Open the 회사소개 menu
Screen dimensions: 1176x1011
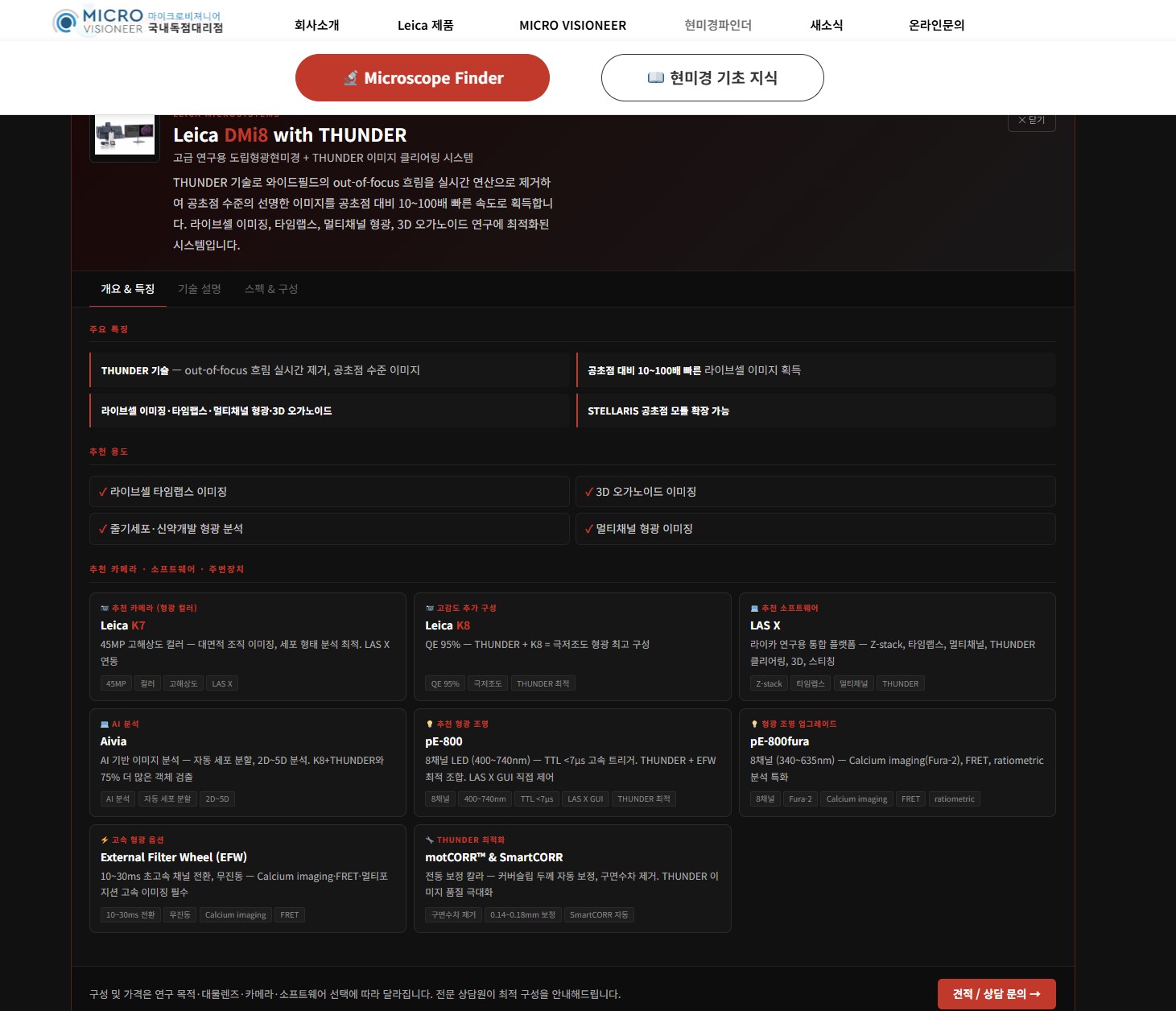click(317, 25)
